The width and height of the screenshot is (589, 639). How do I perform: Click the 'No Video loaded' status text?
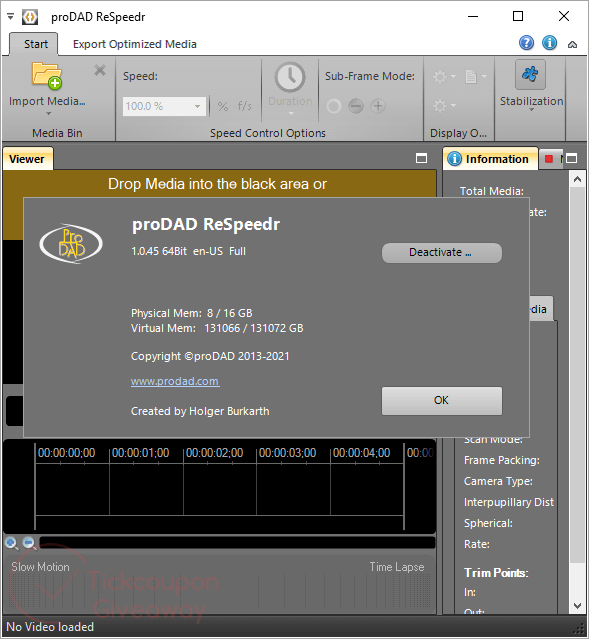[50, 627]
